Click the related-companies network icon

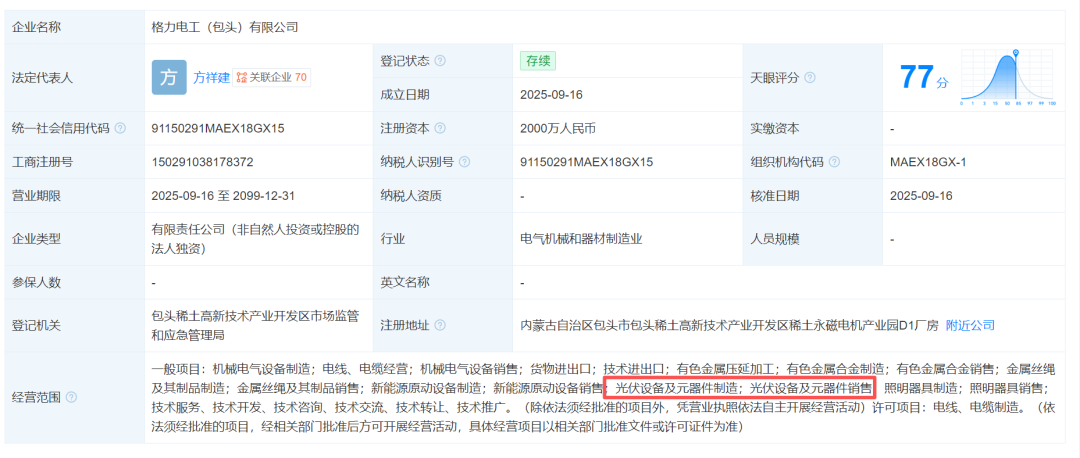pos(241,78)
